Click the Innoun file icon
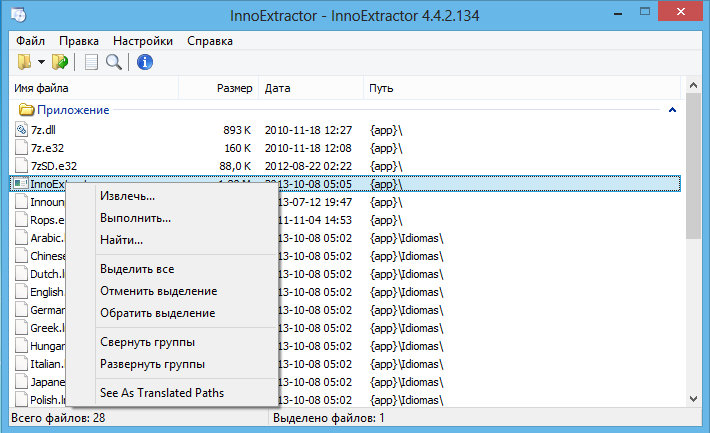The height and width of the screenshot is (433, 710). point(21,202)
